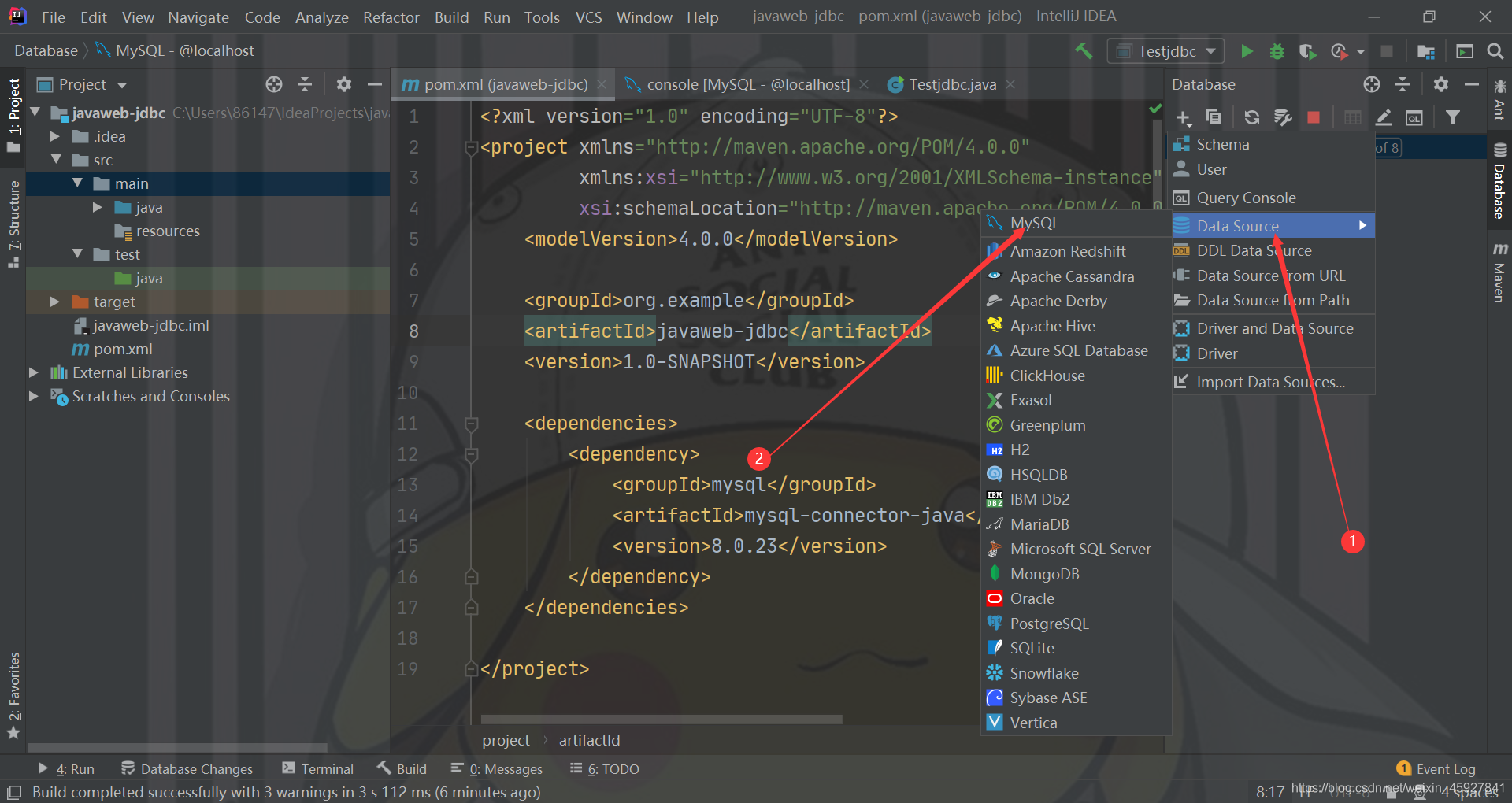Choose PostgreSQL data source
The image size is (1512, 803).
pos(1076,624)
